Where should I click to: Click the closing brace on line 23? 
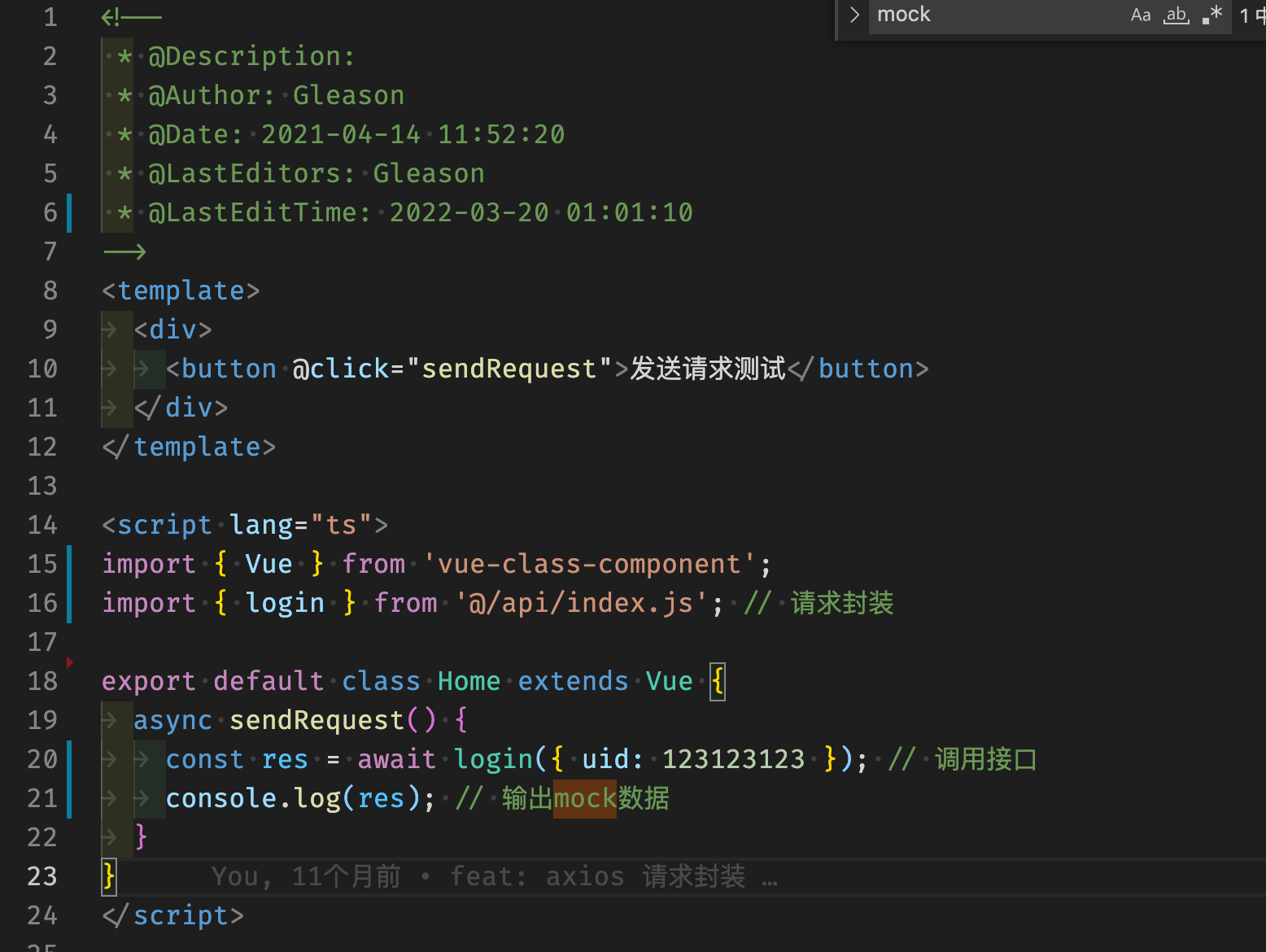(x=109, y=876)
